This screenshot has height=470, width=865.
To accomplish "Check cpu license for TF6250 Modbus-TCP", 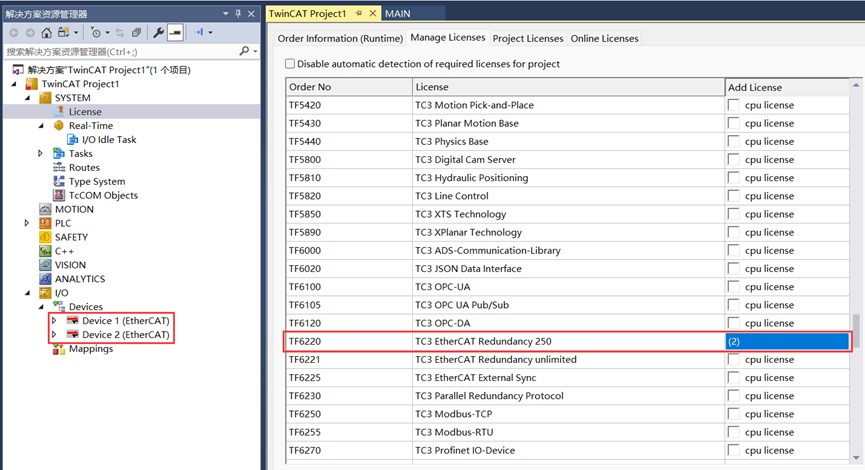I will click(x=733, y=414).
